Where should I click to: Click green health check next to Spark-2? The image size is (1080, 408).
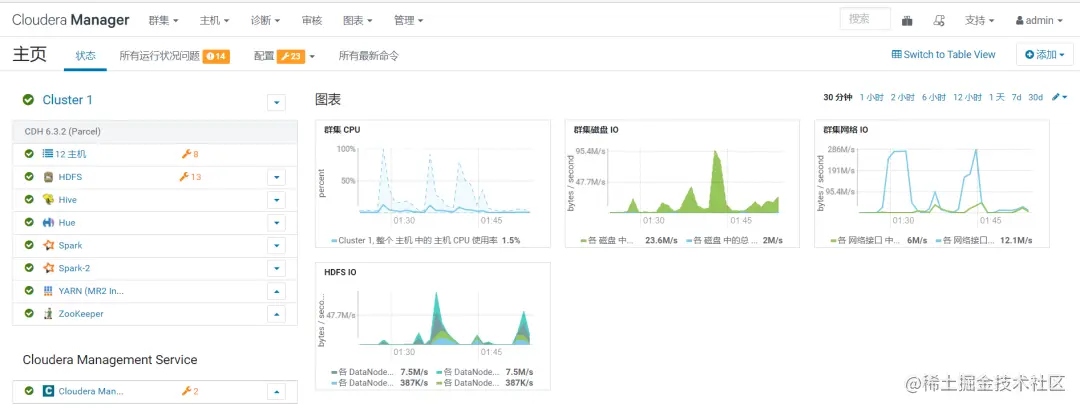coord(29,268)
